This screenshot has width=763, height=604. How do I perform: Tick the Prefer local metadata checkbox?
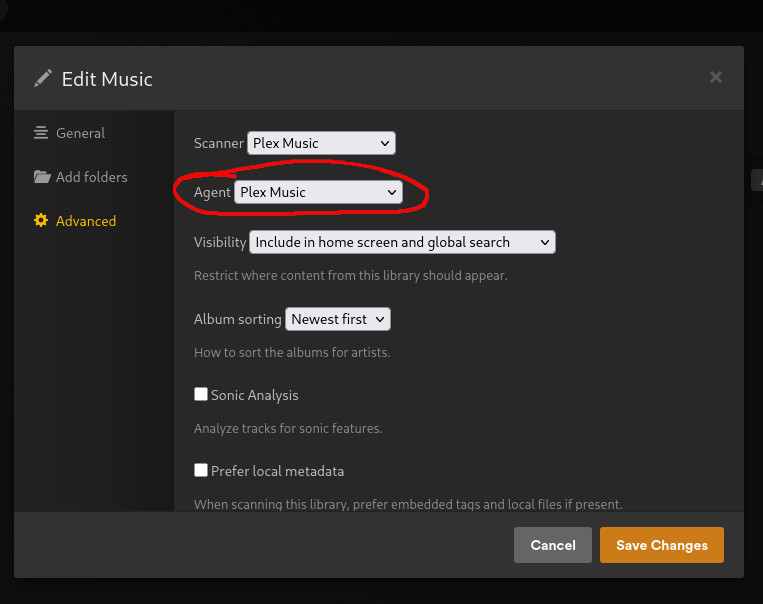[201, 470]
